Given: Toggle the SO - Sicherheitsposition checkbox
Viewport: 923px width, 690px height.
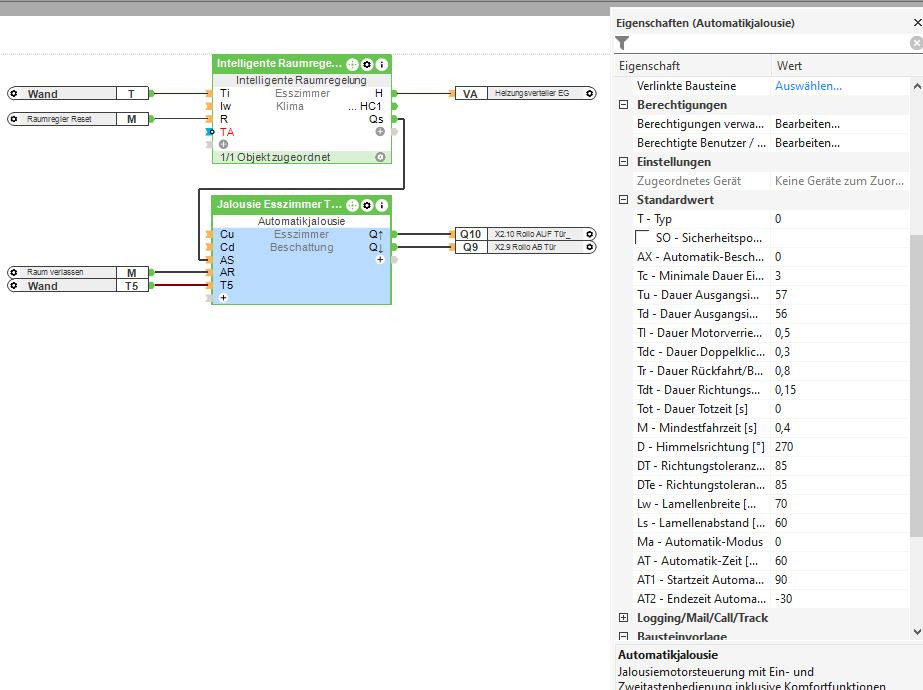Looking at the screenshot, I should [643, 238].
